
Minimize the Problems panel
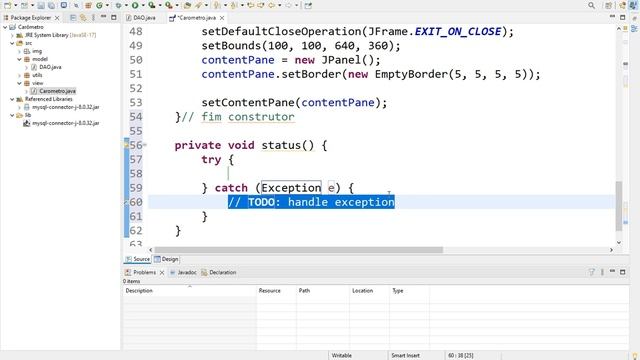coord(612,271)
